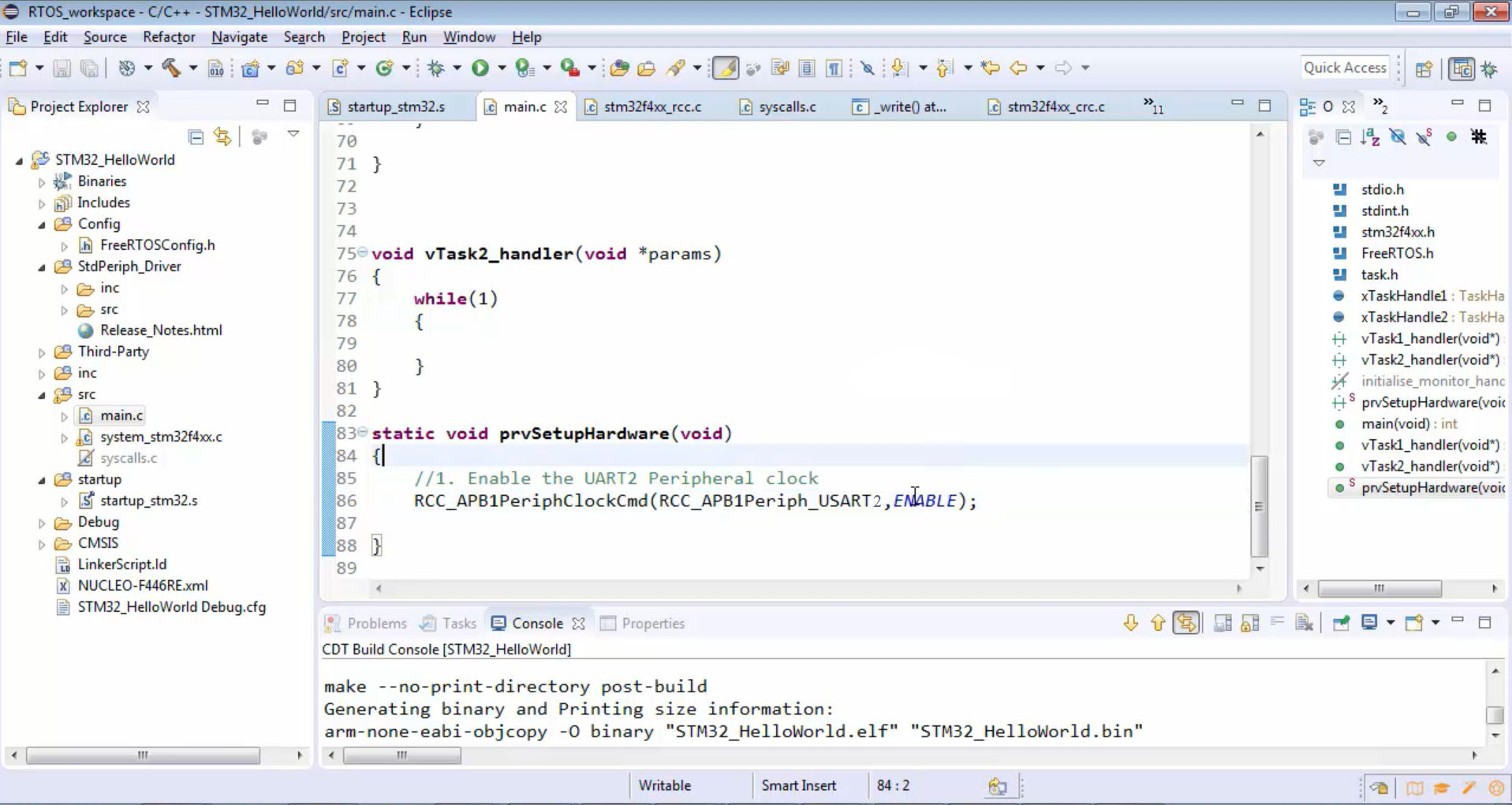This screenshot has width=1512, height=805.
Task: Click the Save All toolbar icon
Action: click(x=89, y=69)
